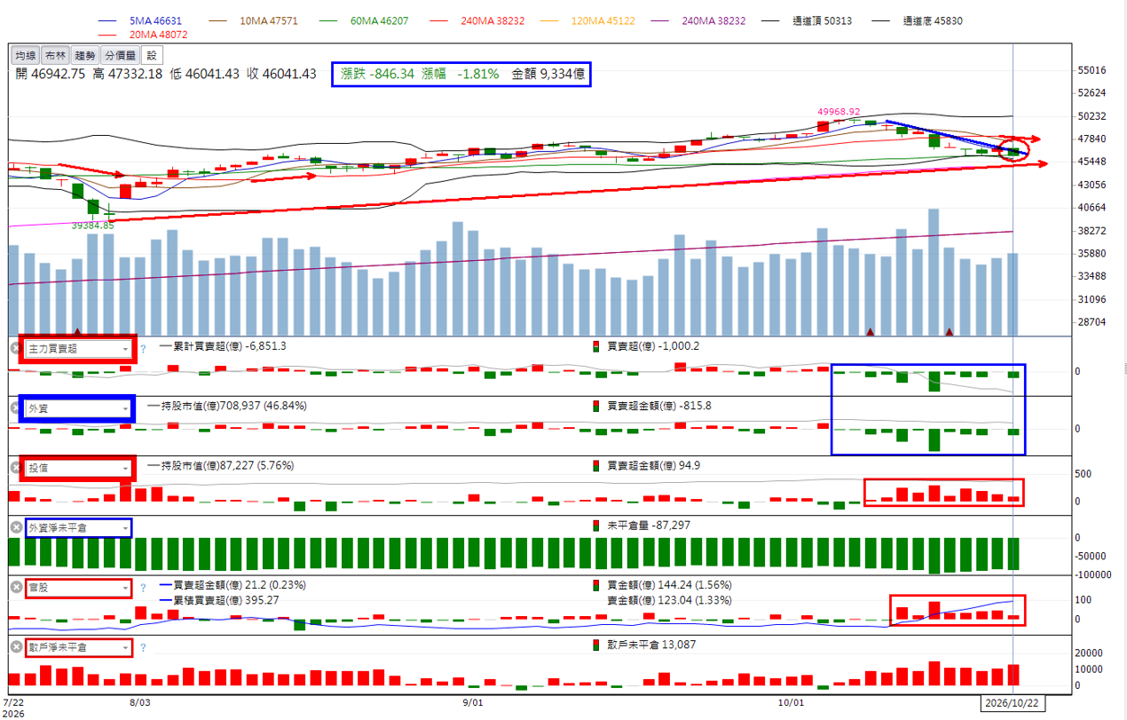Image resolution: width=1127 pixels, height=720 pixels.
Task: Open the 官股 indicator dropdown
Action: click(78, 587)
